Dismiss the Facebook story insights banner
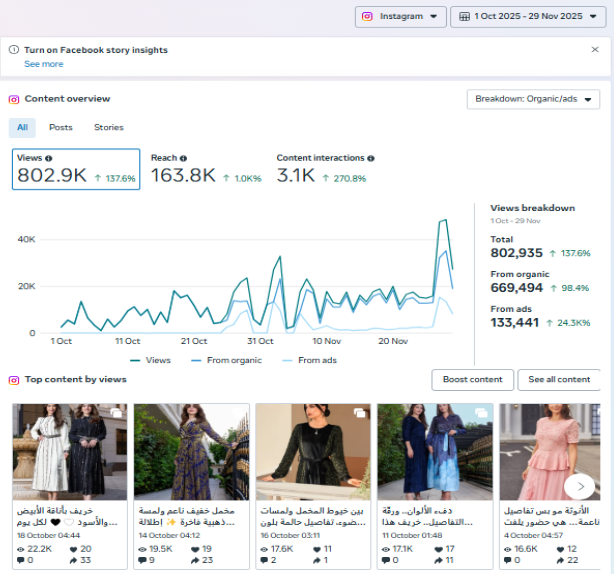The height and width of the screenshot is (574, 614). click(595, 49)
